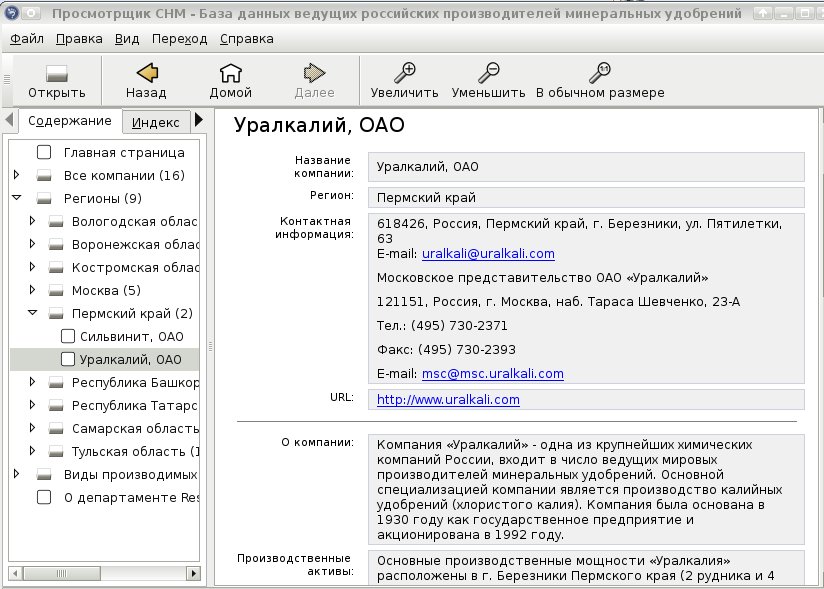
Task: Open the http://www.uralkali.com link
Action: [448, 400]
